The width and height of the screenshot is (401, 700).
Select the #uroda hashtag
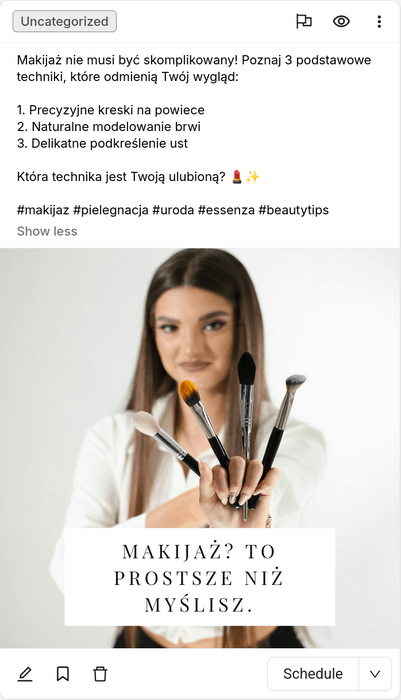point(173,210)
